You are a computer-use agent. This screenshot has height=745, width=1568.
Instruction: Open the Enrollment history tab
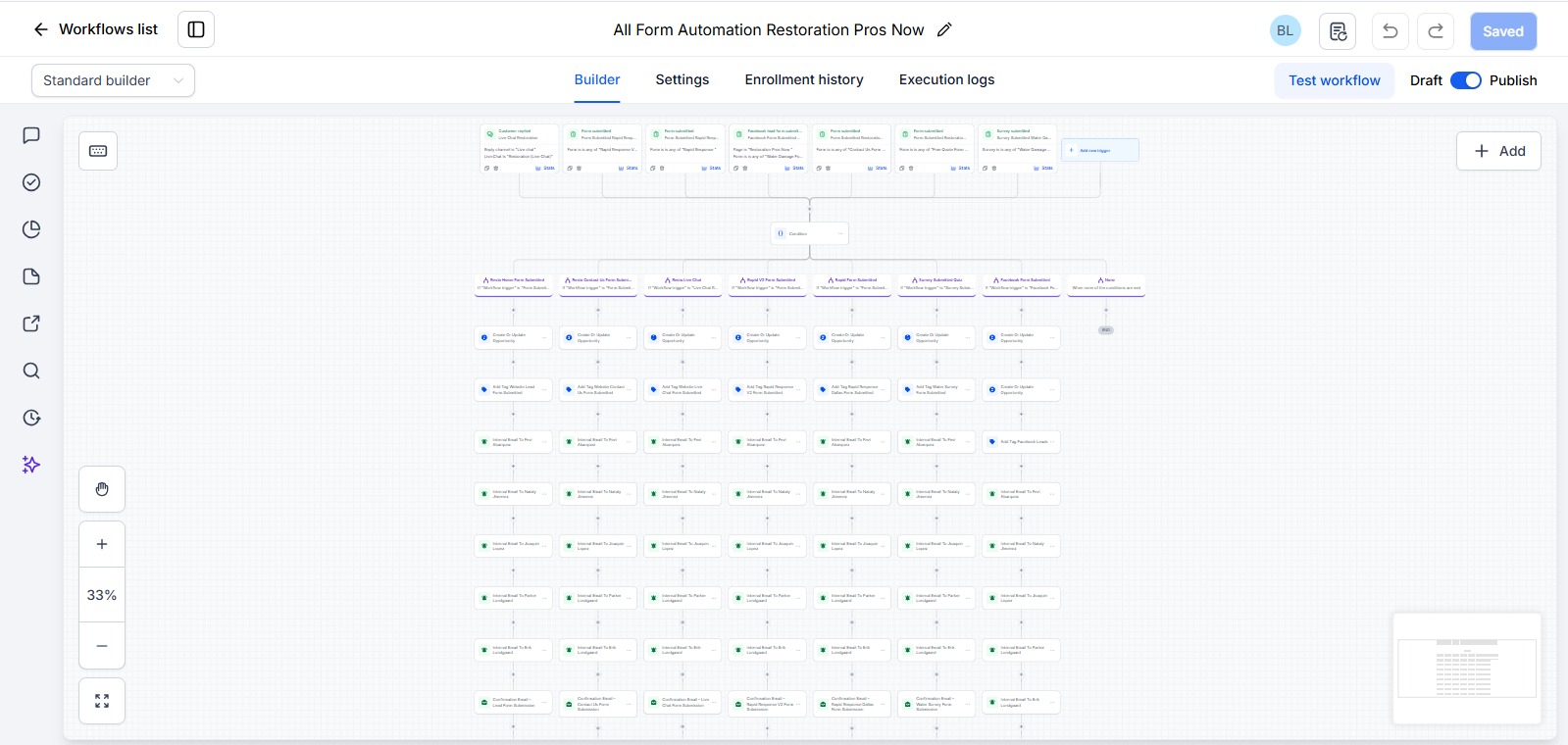coord(804,79)
